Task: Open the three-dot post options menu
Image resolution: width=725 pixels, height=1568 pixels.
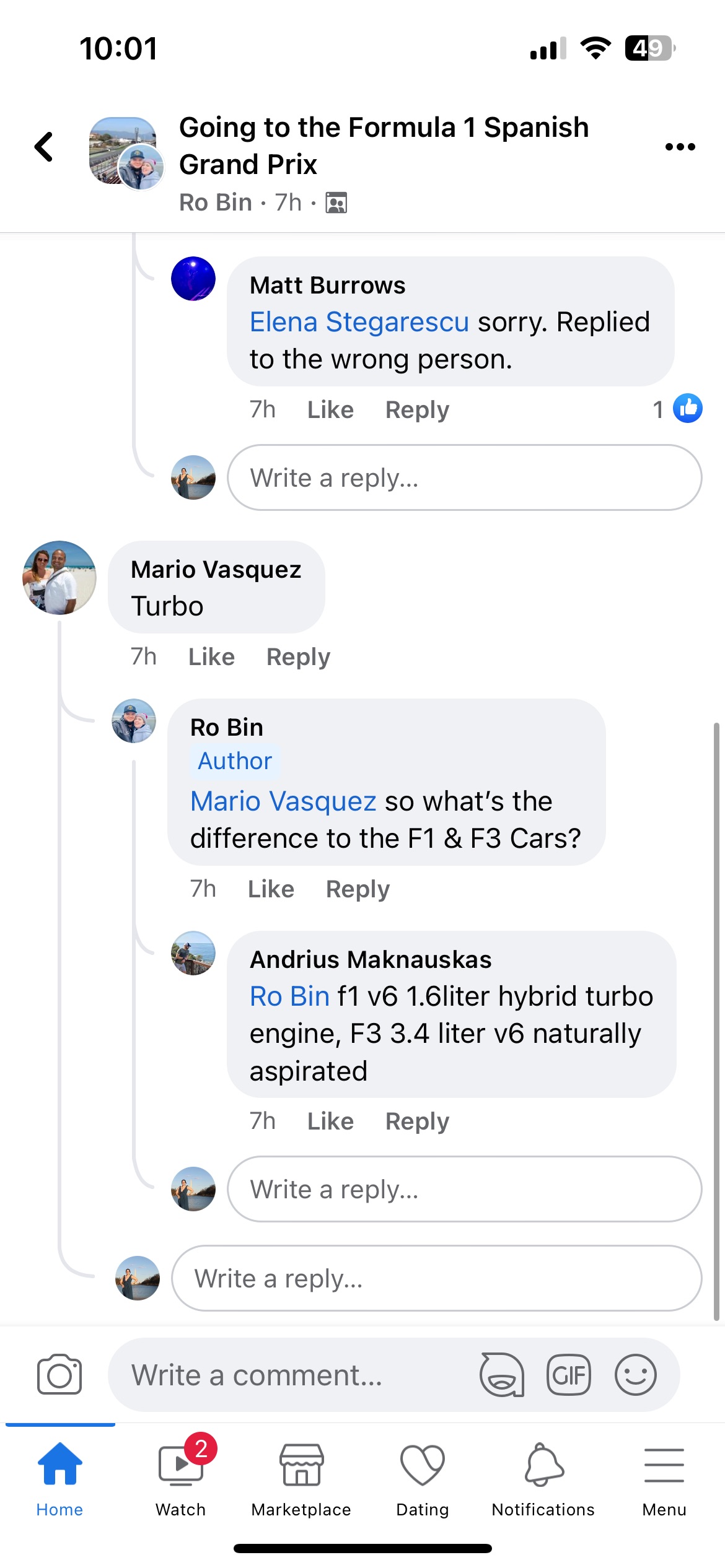Action: click(680, 147)
